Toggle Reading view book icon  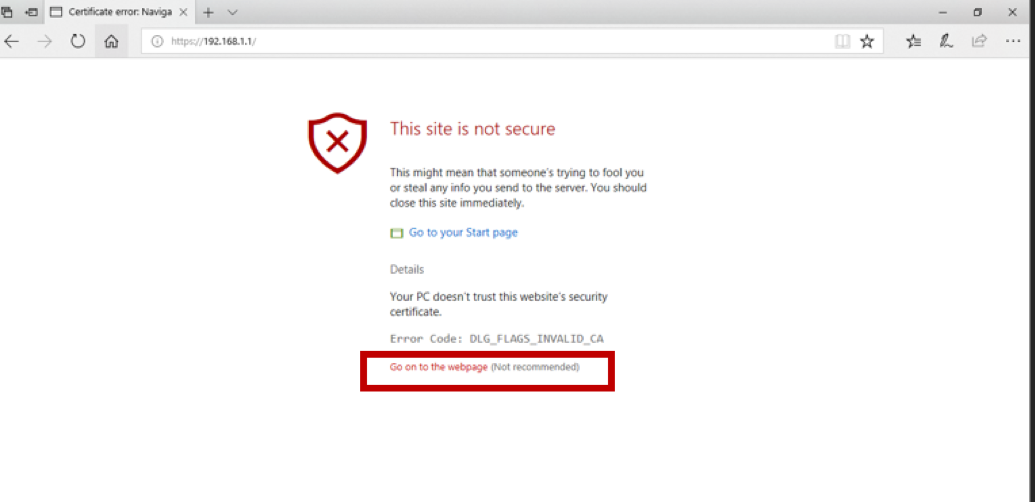coord(842,42)
